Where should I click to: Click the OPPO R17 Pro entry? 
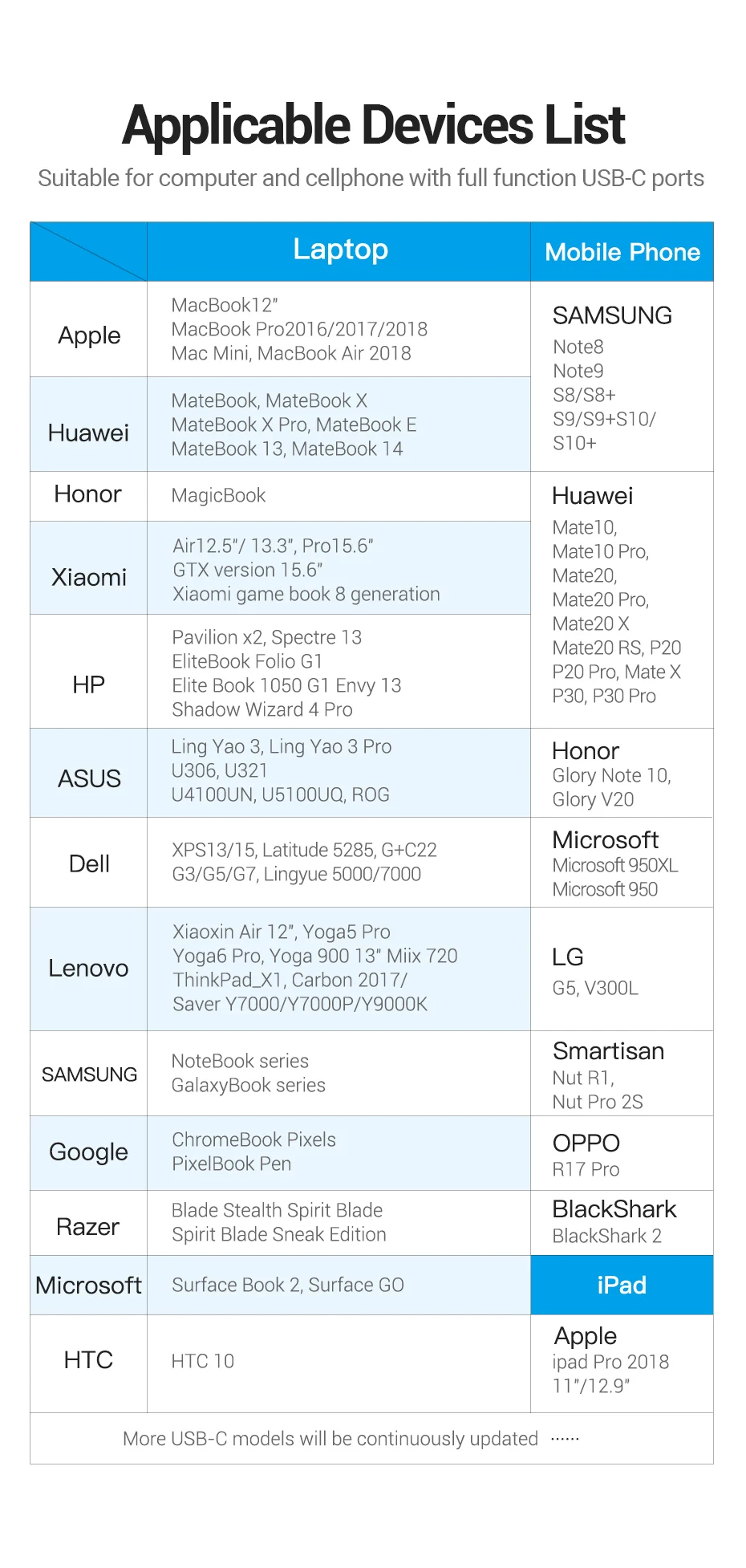point(586,1155)
